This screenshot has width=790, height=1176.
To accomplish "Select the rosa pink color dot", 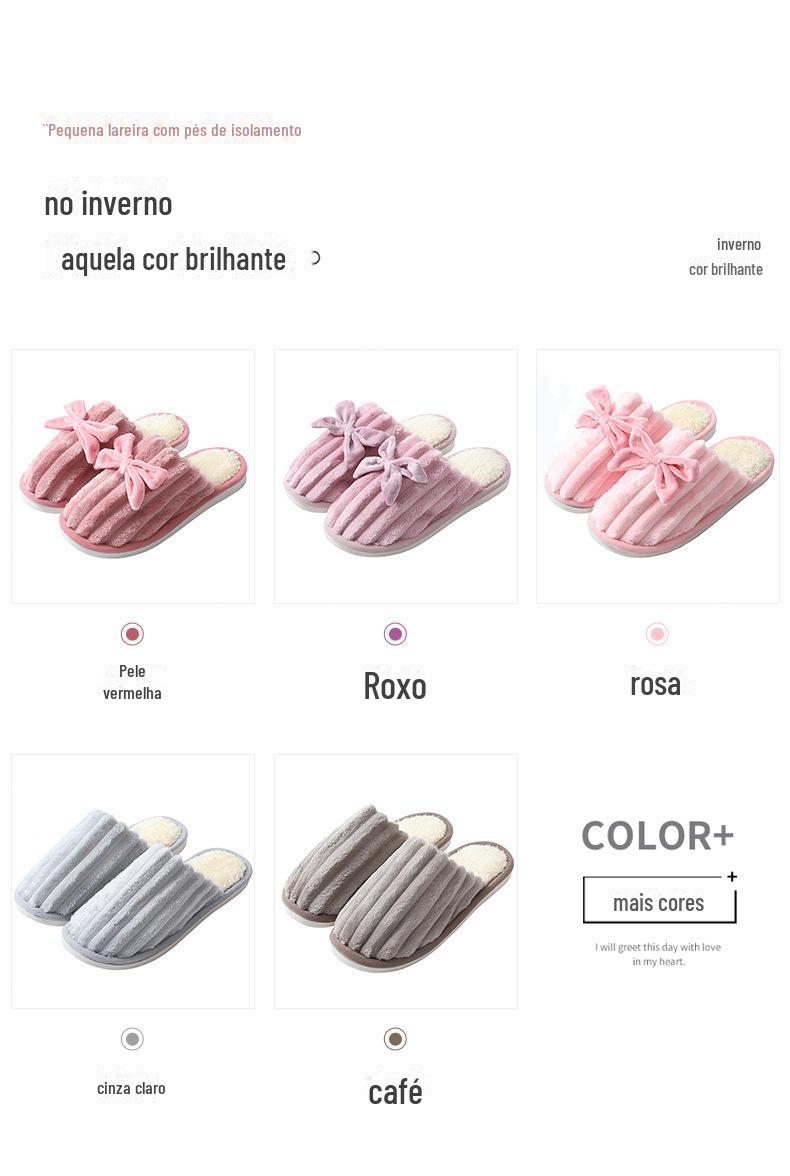I will (657, 634).
